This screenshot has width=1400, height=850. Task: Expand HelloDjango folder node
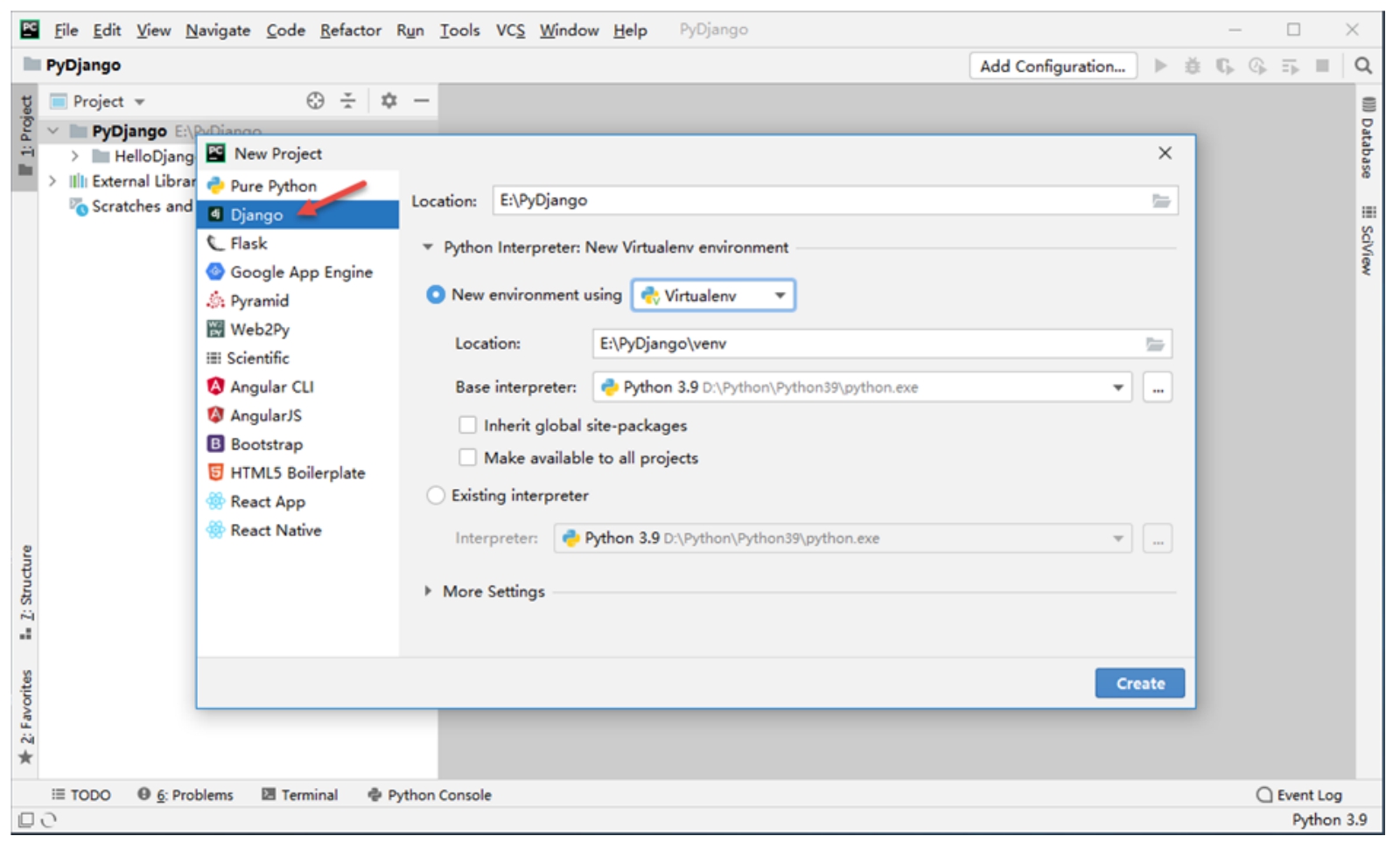tap(75, 157)
